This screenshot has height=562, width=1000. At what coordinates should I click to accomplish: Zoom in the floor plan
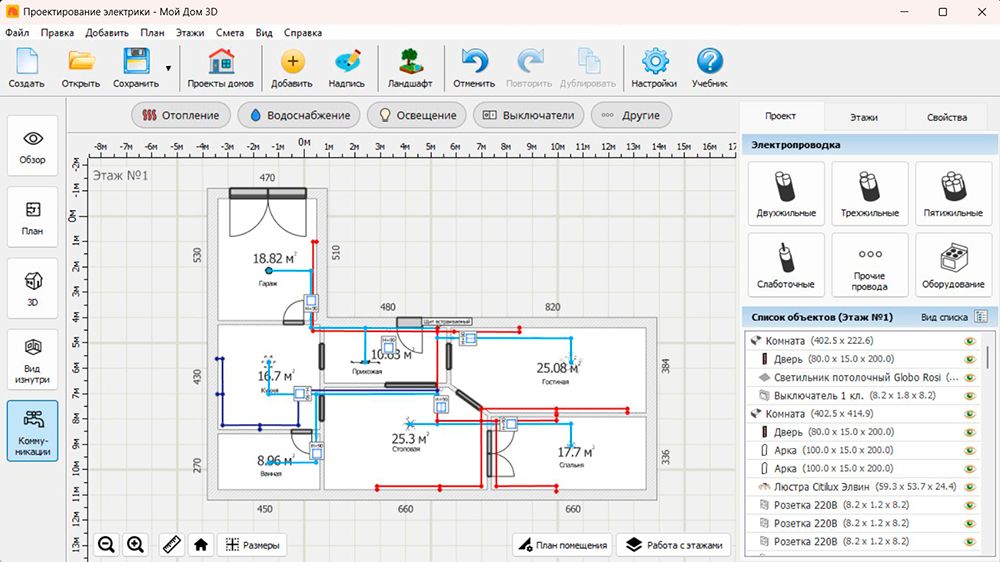pyautogui.click(x=135, y=545)
